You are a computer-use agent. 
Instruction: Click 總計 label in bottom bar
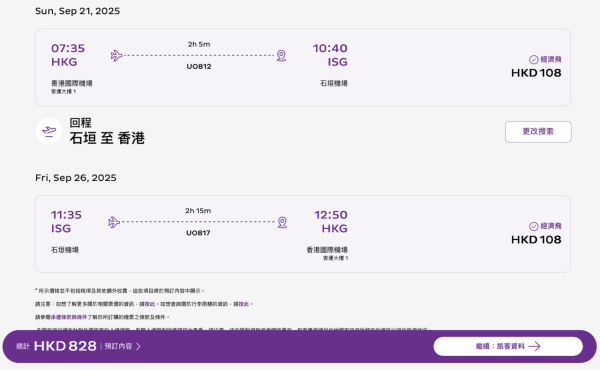click(x=23, y=346)
